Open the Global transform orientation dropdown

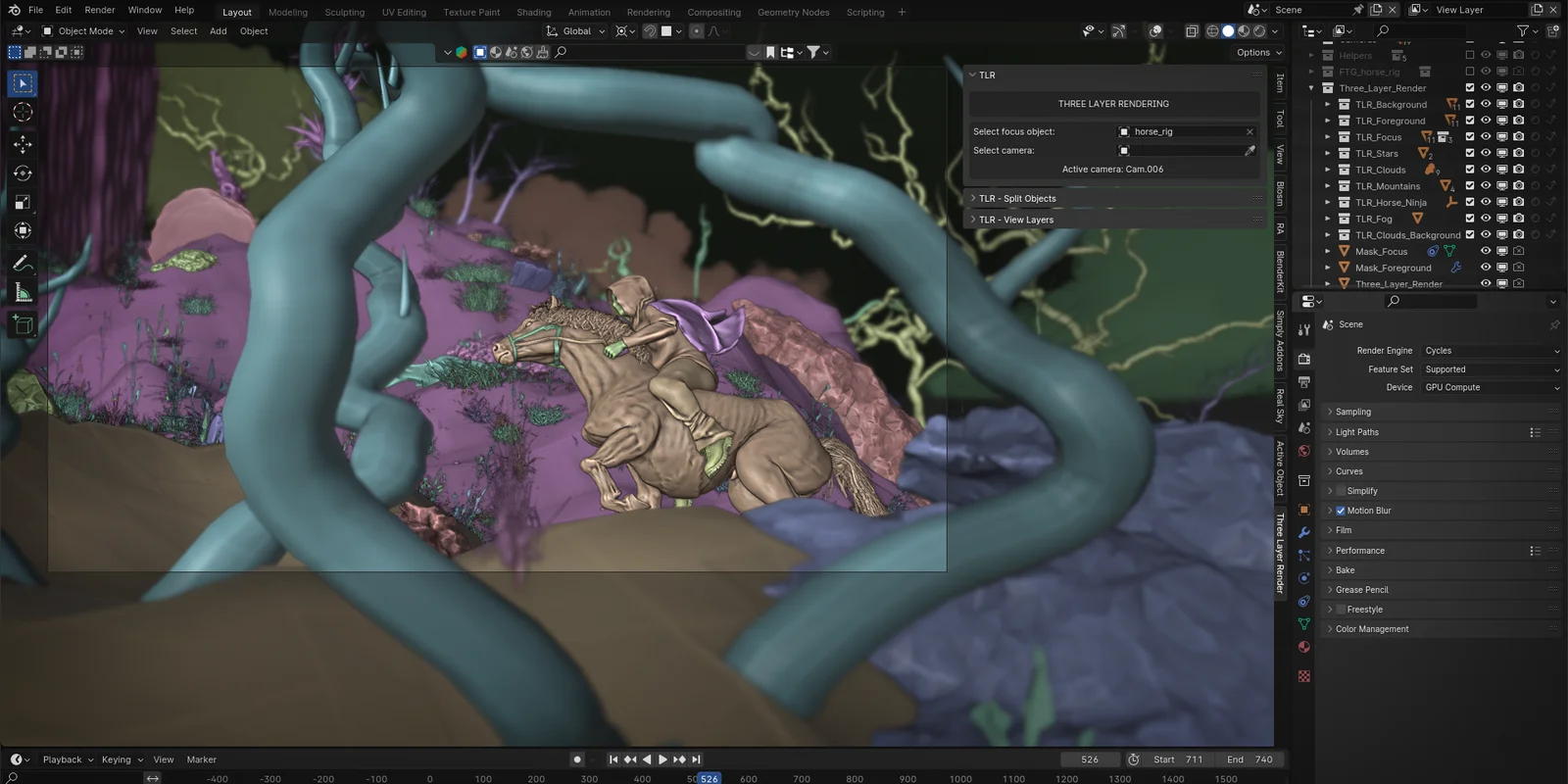pyautogui.click(x=575, y=31)
